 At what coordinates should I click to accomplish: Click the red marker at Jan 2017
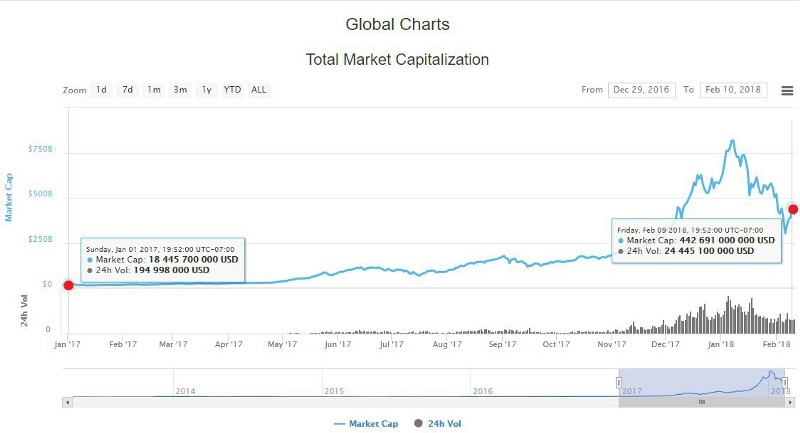click(68, 285)
